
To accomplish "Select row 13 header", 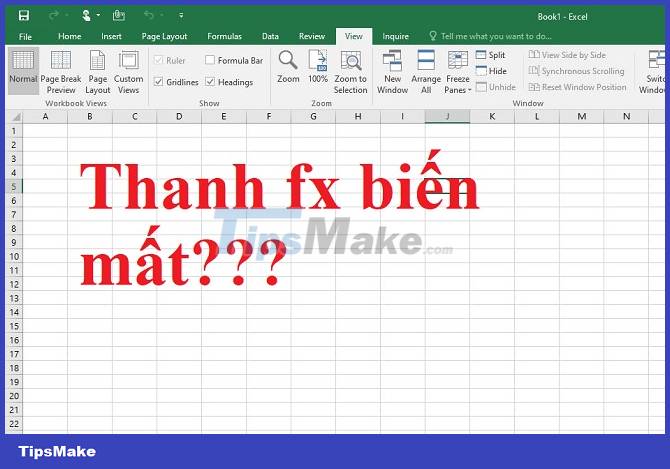I will point(14,298).
